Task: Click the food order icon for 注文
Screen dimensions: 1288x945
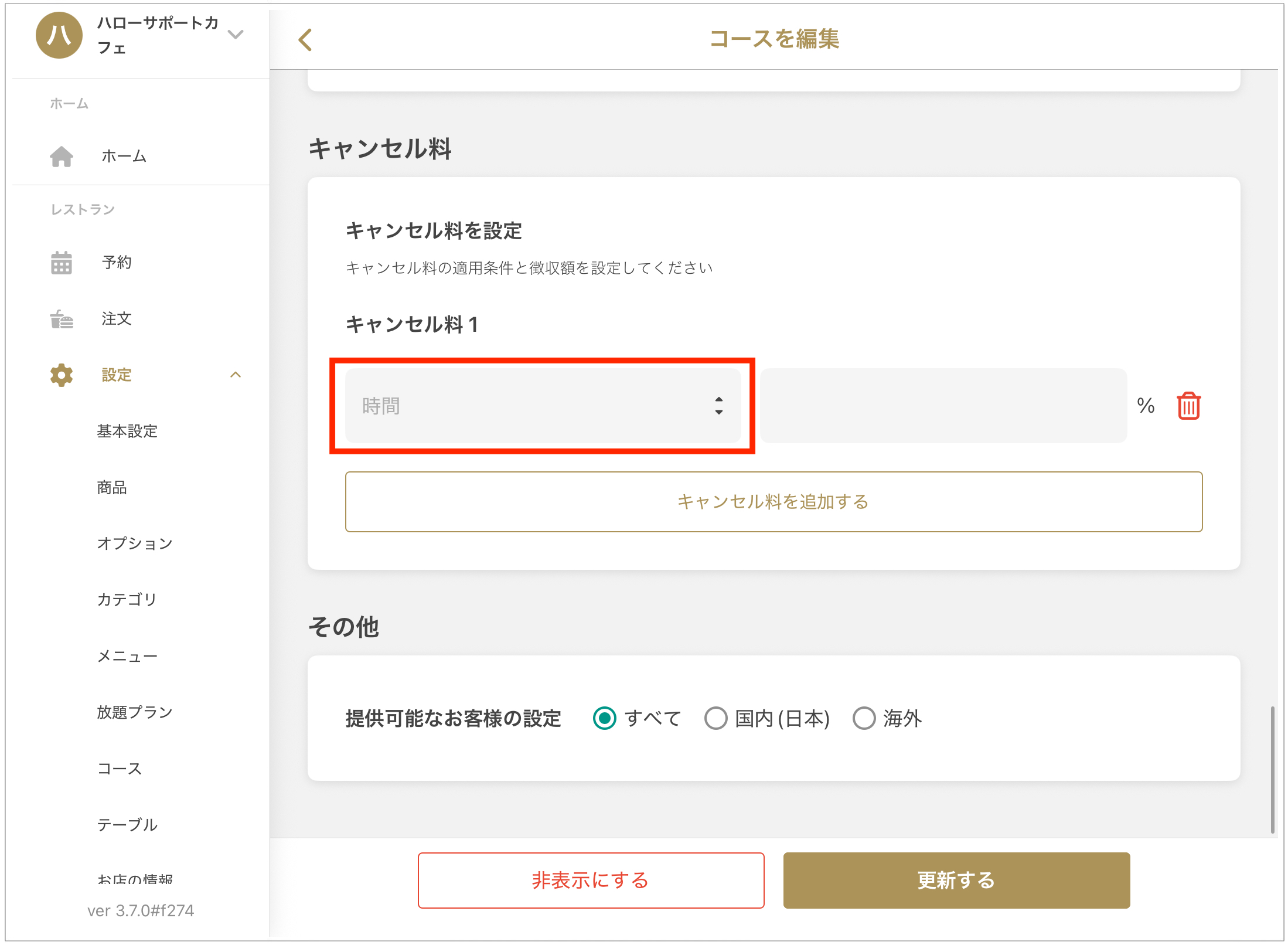Action: pos(62,319)
